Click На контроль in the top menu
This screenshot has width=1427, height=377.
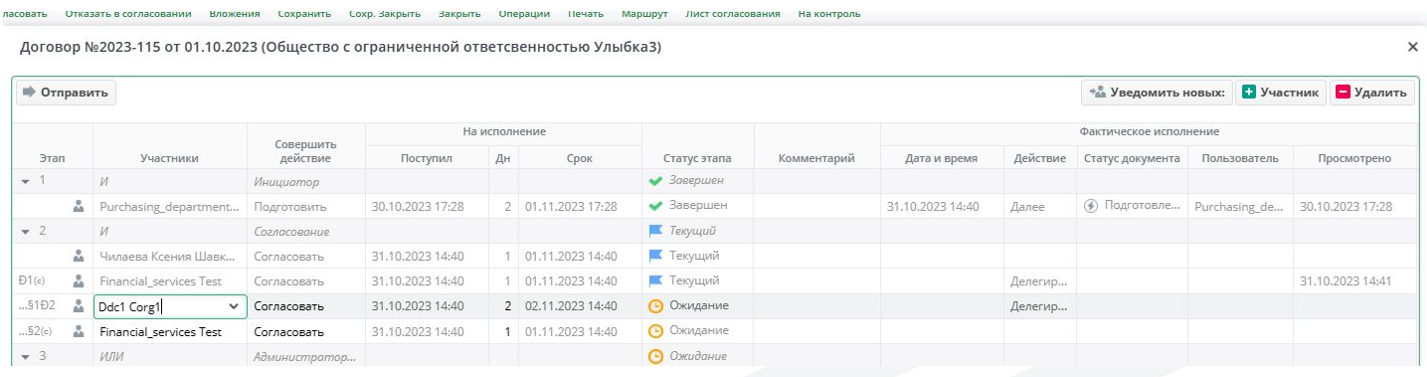click(829, 14)
